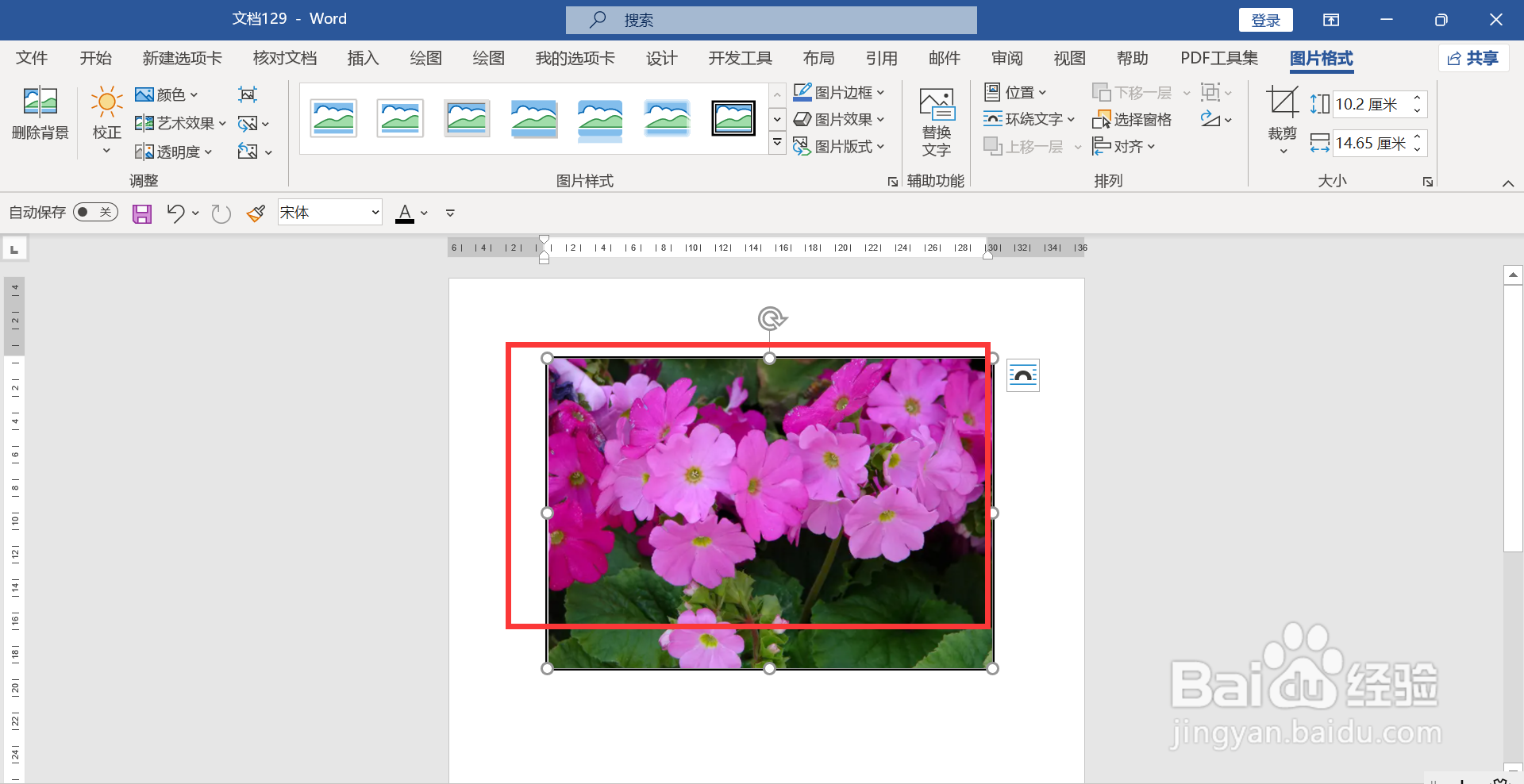
Task: Click the 搜索 search box
Action: [772, 20]
